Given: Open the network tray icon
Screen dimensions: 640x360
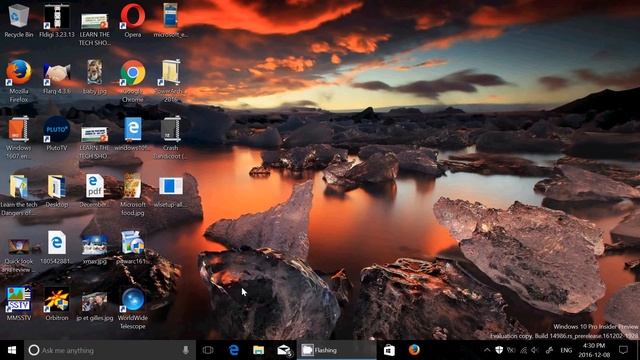Looking at the screenshot, I should 523,350.
